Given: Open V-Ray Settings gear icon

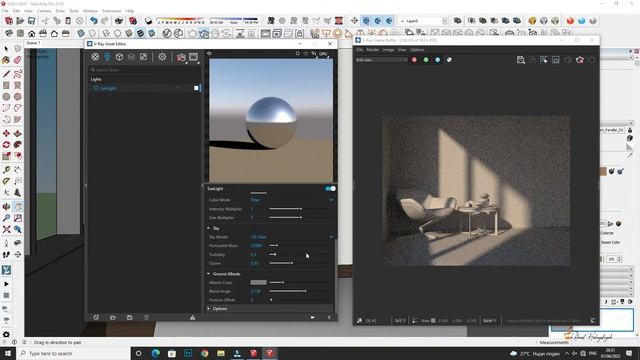Looking at the screenshot, I should 162,57.
